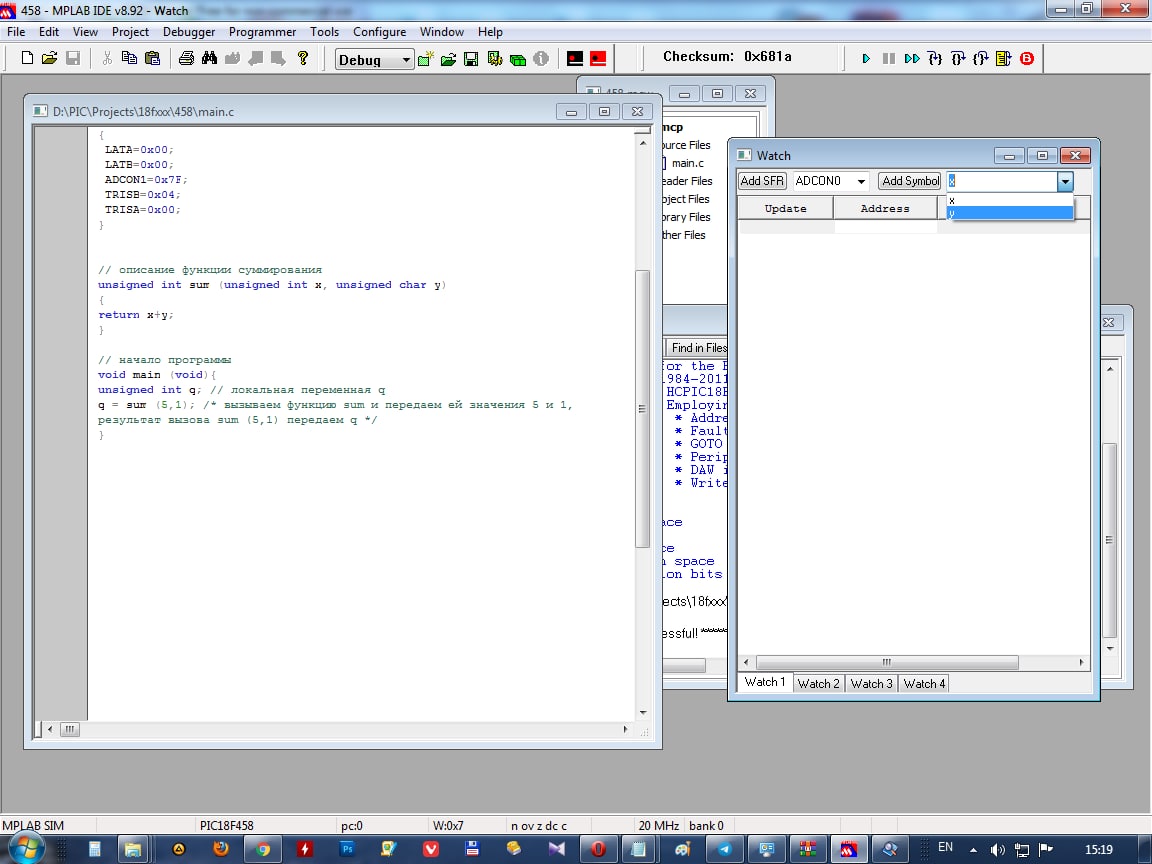The height and width of the screenshot is (864, 1152).
Task: Select Library Files in project window
Action: point(686,217)
